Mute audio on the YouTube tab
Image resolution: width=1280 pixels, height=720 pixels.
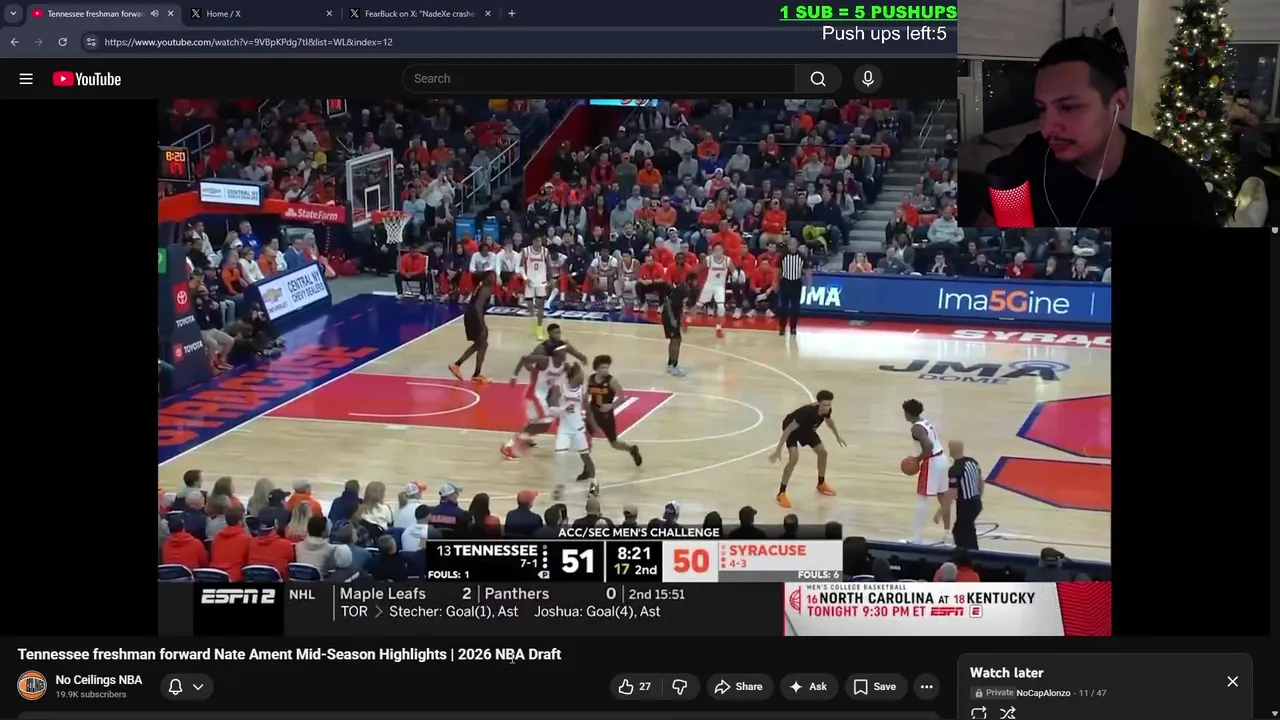pos(154,14)
